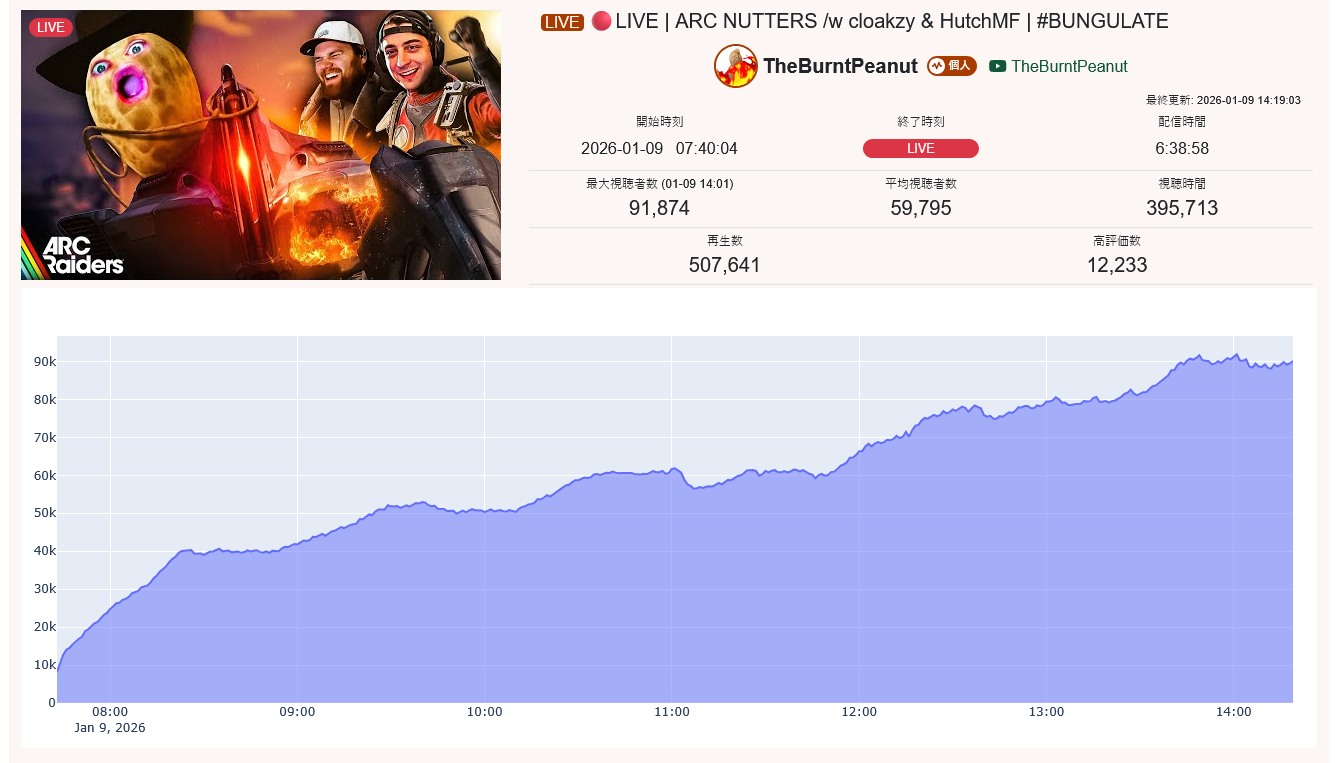Click the 10:00 x-axis tick label

[484, 712]
